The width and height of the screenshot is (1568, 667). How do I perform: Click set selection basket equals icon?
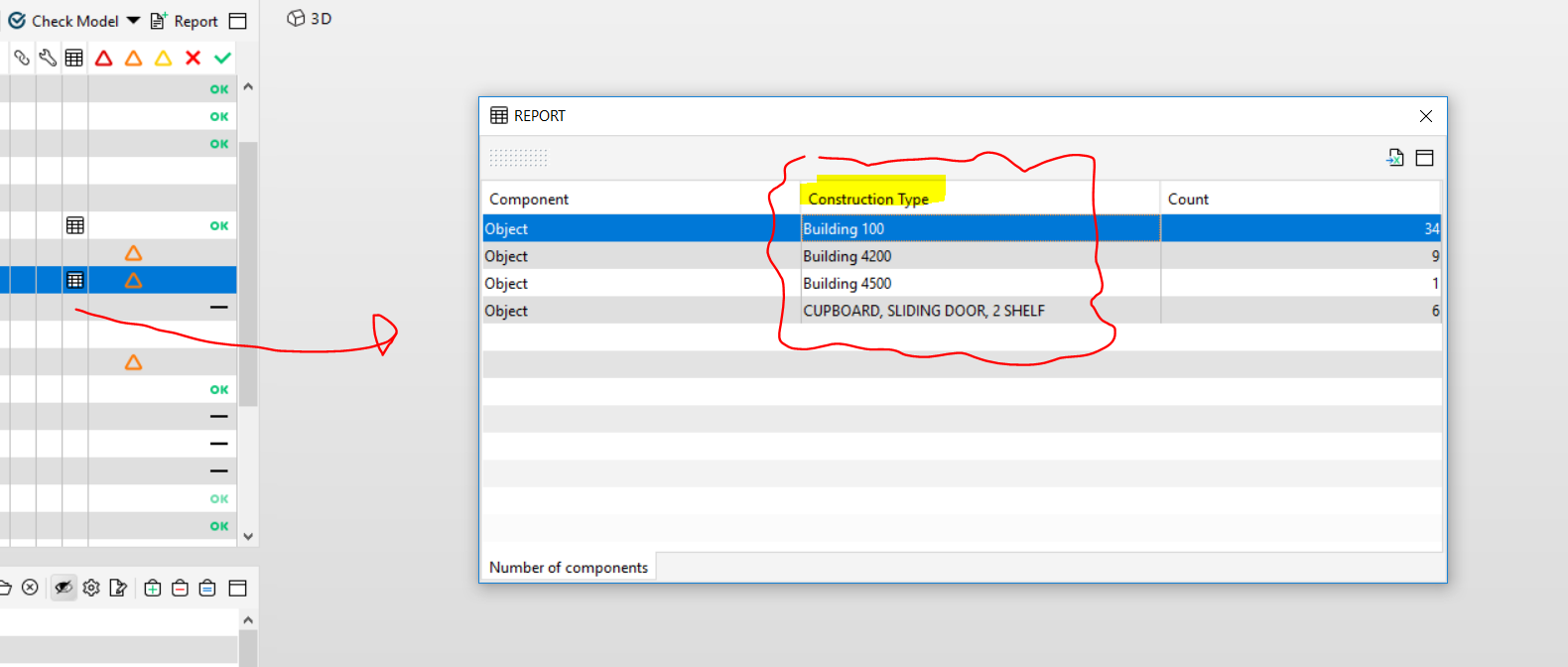[x=207, y=588]
